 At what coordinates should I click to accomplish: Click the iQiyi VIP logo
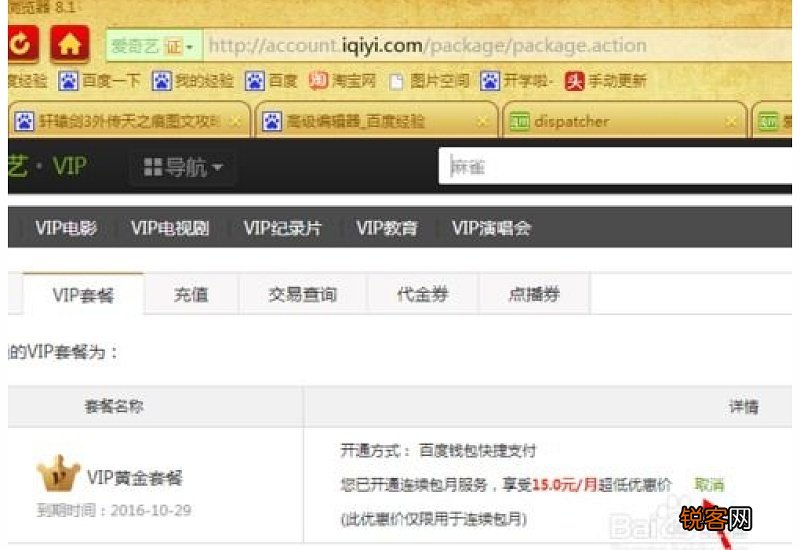point(47,166)
